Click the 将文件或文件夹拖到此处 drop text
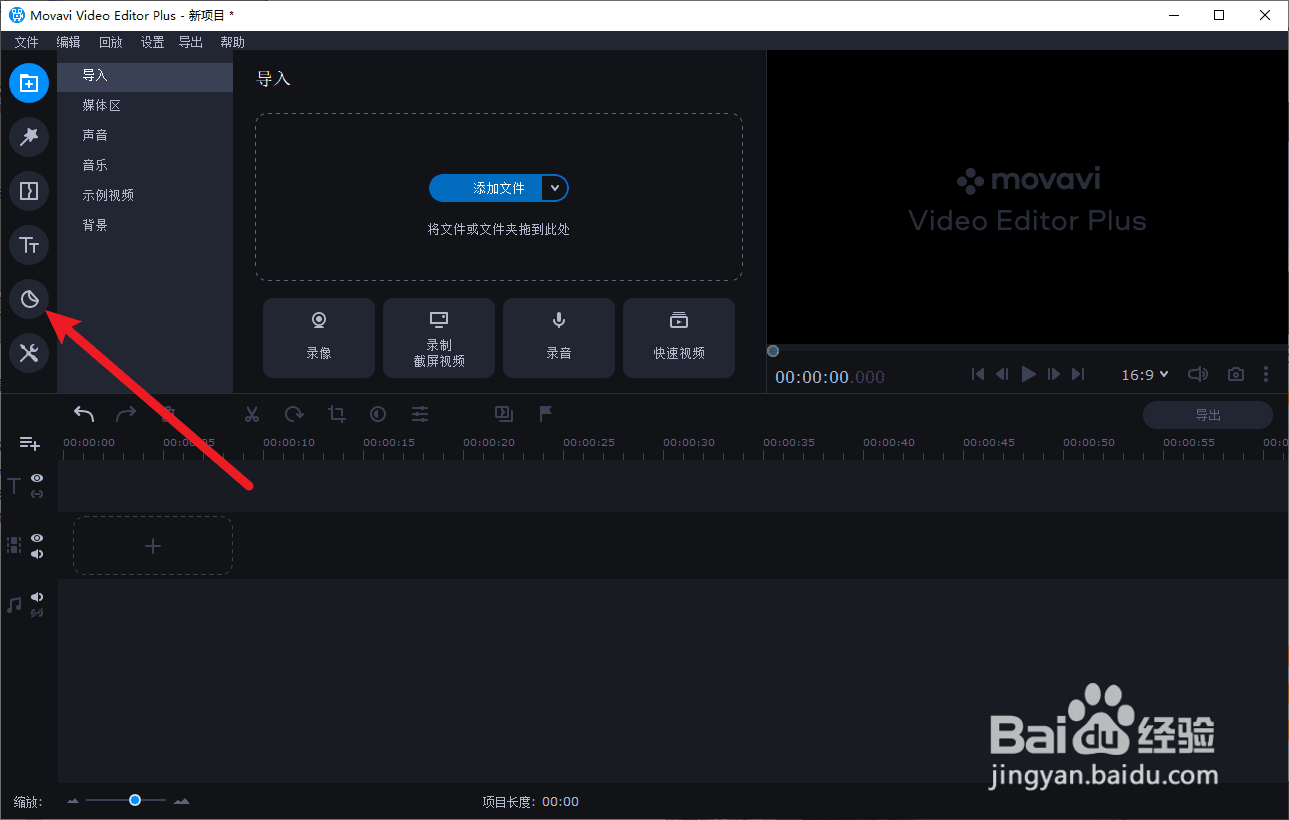The height and width of the screenshot is (820, 1289). tap(499, 229)
